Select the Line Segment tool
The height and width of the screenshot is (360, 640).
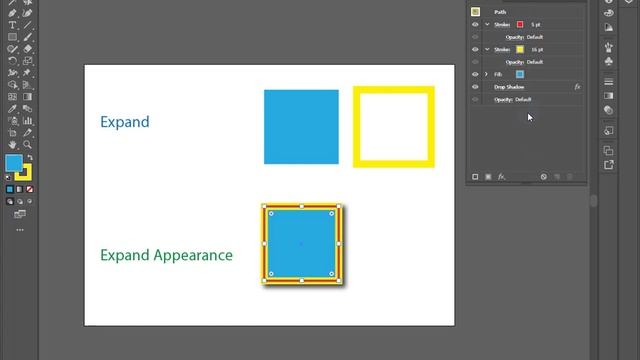coord(27,25)
